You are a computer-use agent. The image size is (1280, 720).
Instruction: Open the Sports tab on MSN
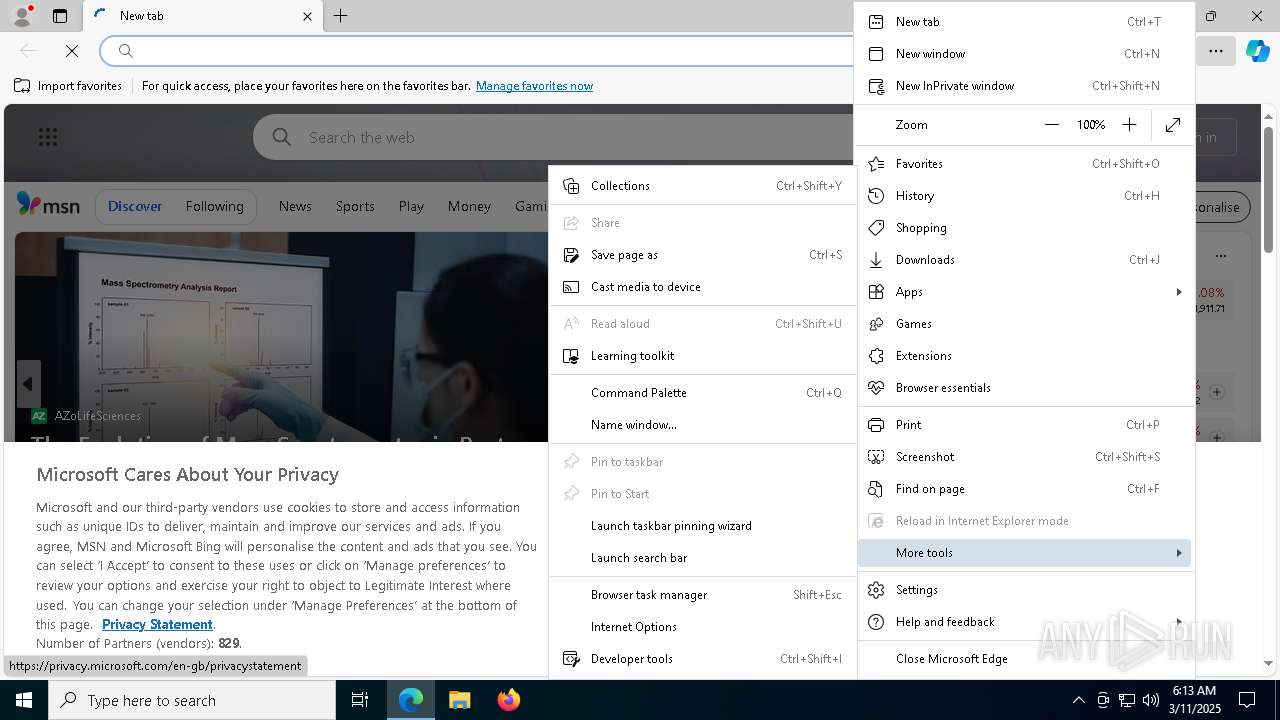point(355,206)
